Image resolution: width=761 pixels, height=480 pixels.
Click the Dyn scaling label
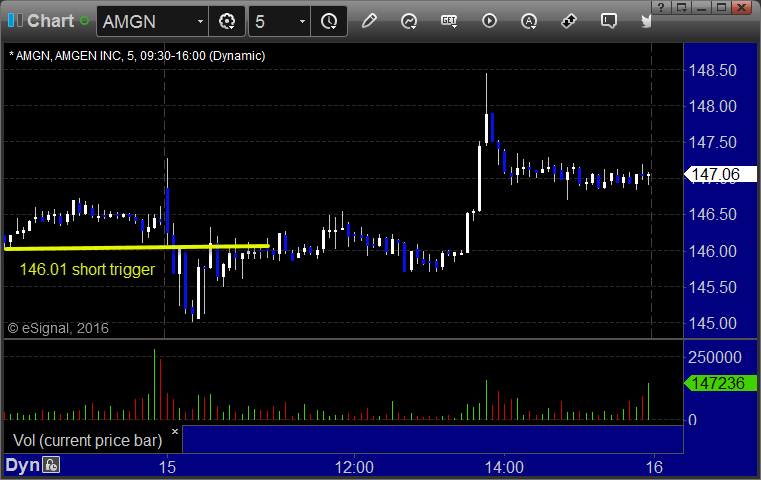pos(22,465)
